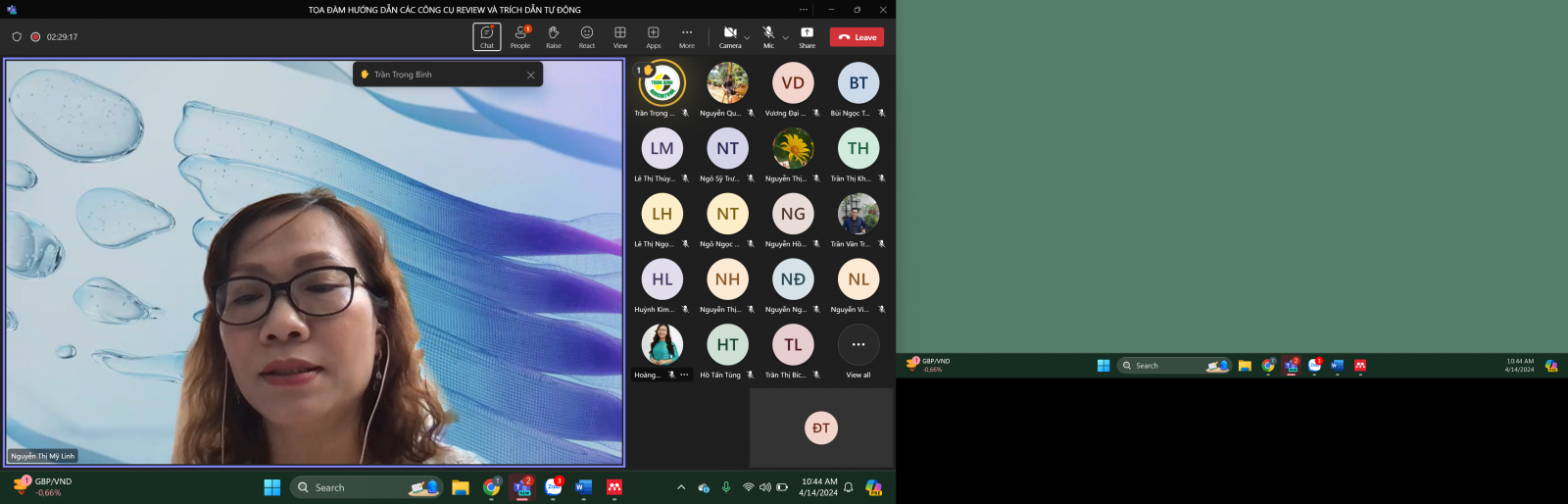Unmute the Mic
This screenshot has width=1568, height=504.
pos(768,36)
